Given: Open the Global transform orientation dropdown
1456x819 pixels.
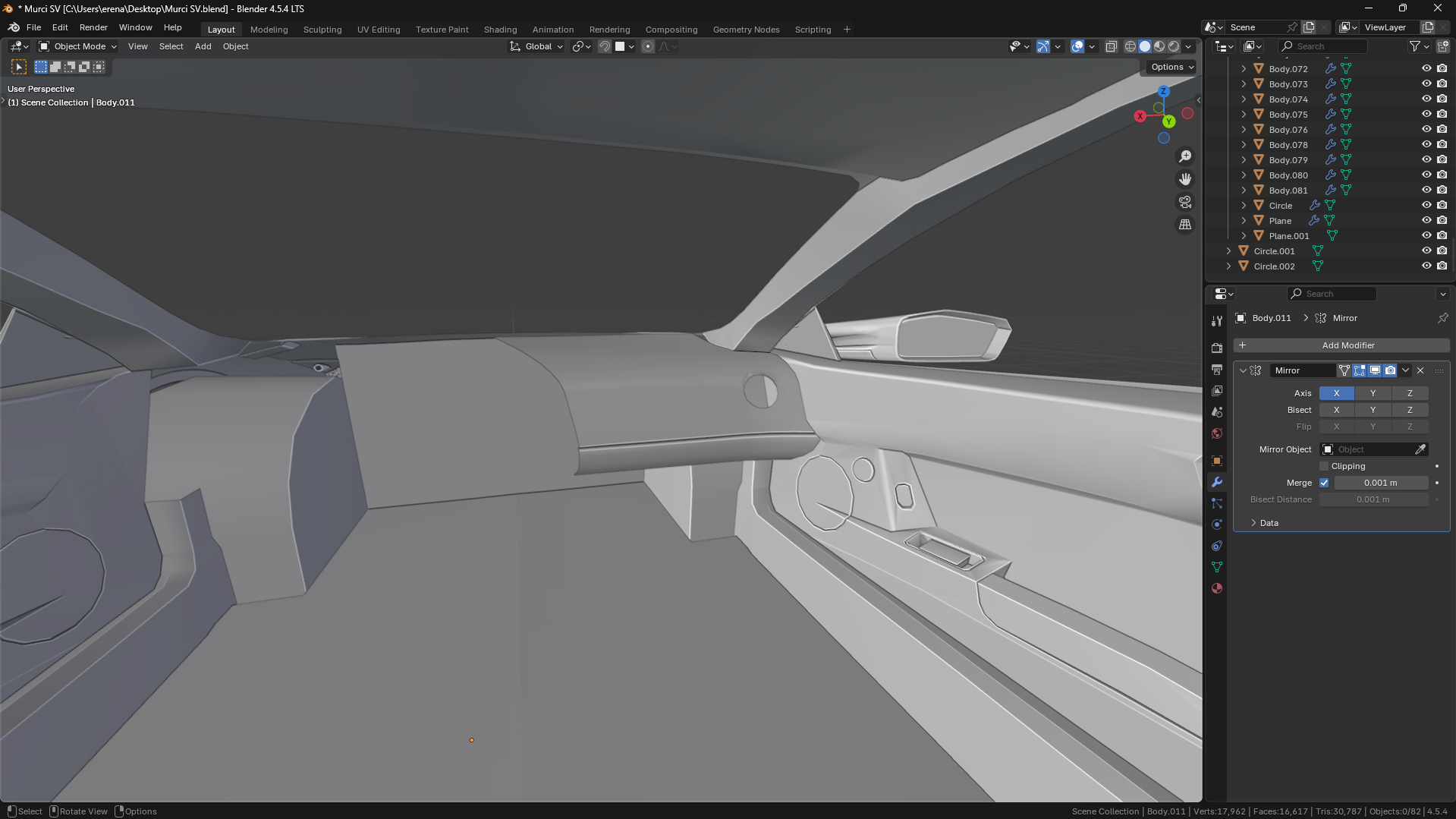Looking at the screenshot, I should 537,46.
